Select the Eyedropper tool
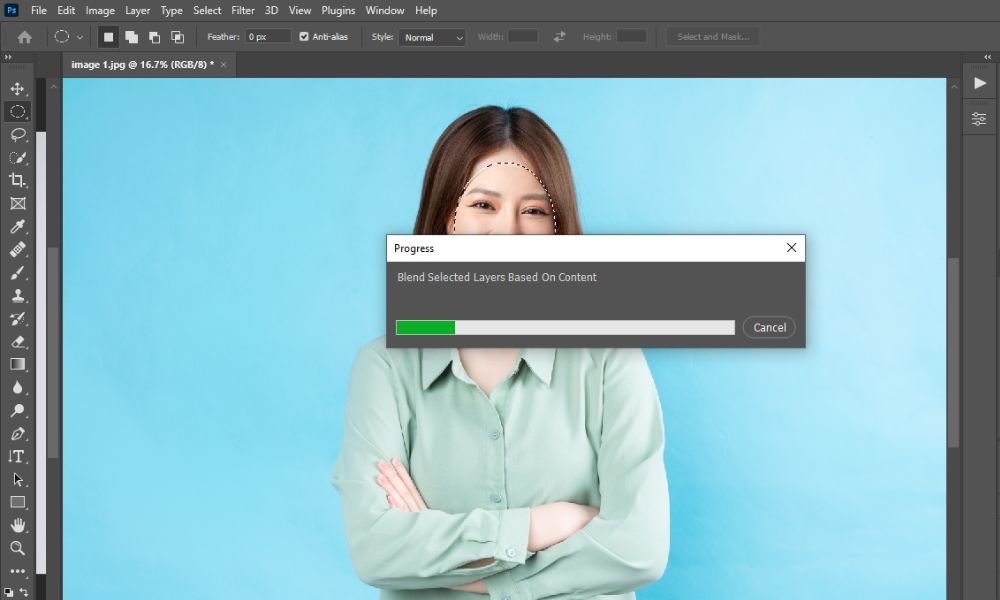Image resolution: width=1000 pixels, height=600 pixels. [x=17, y=226]
